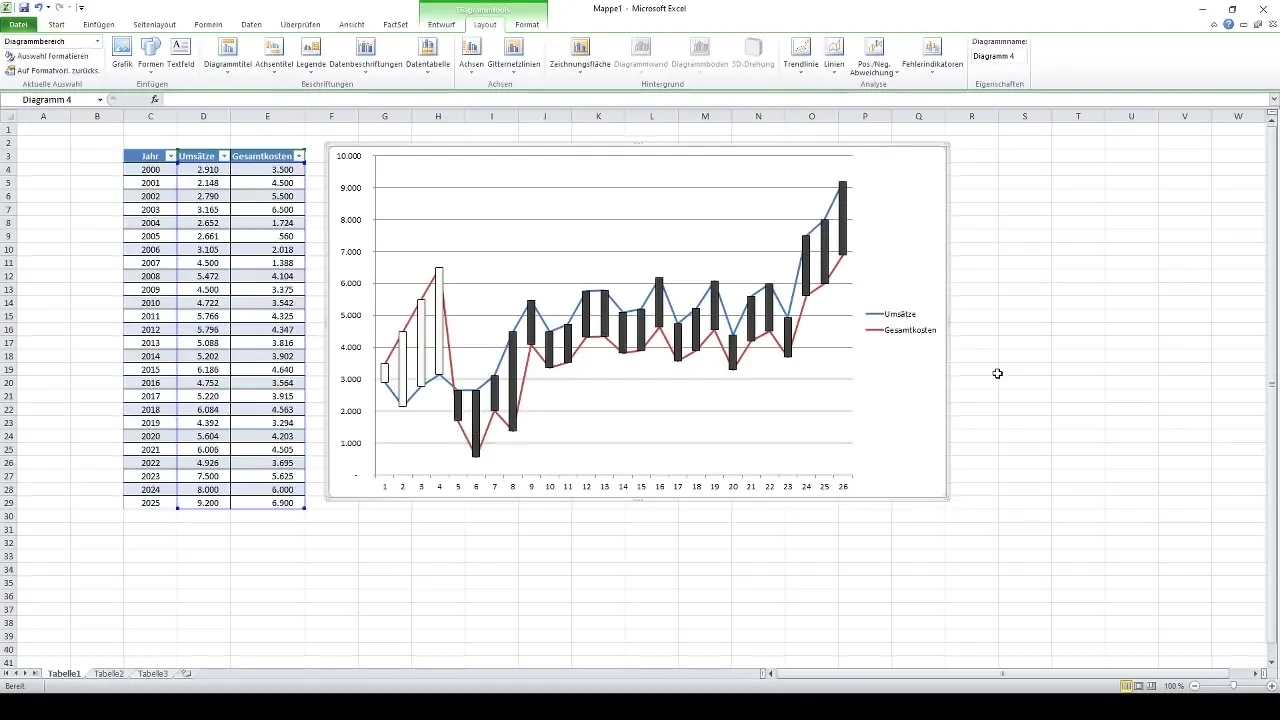The image size is (1280, 720).
Task: Click the 10.000 axis label in chart
Action: pos(348,156)
